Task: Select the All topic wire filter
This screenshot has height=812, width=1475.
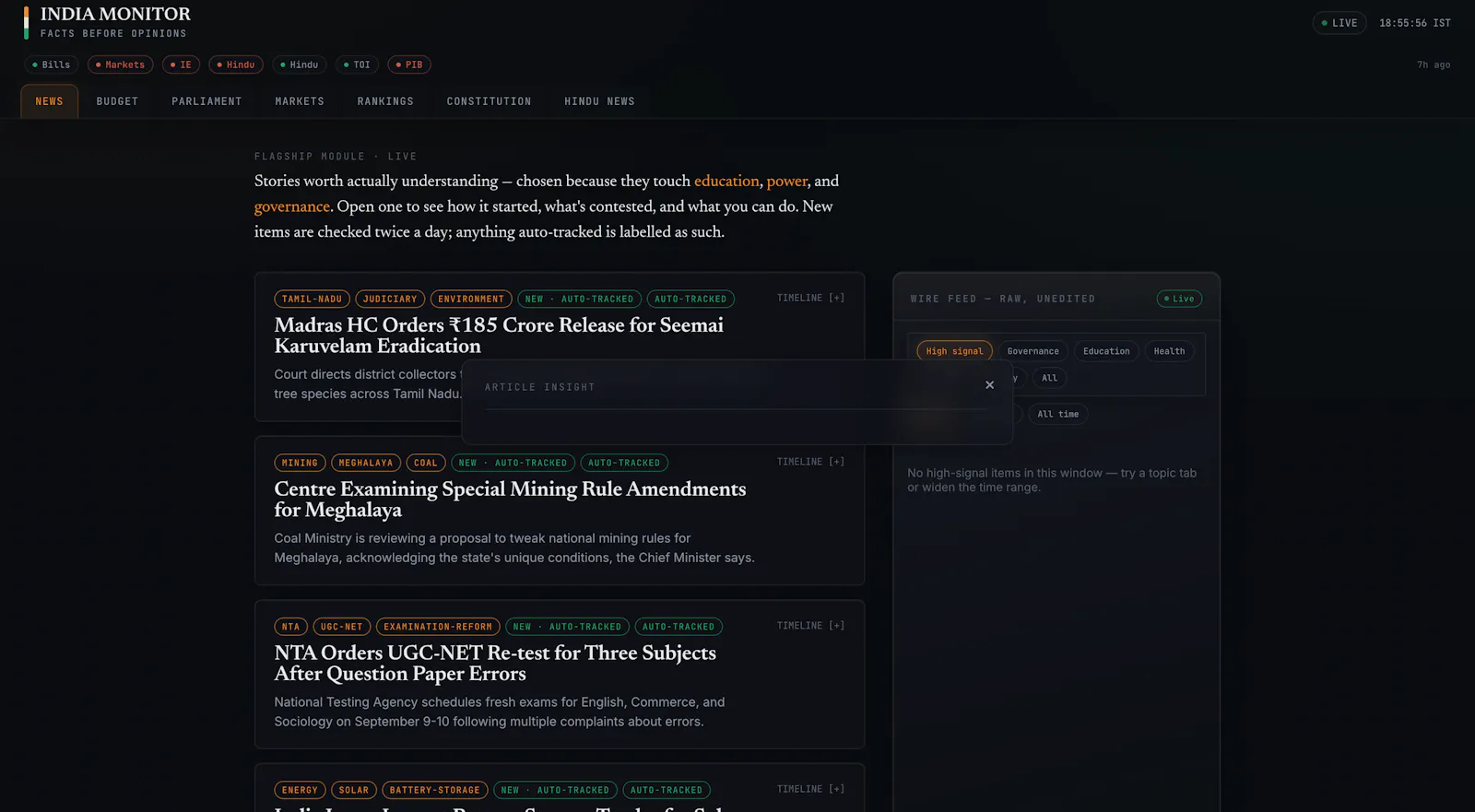Action: [1049, 378]
